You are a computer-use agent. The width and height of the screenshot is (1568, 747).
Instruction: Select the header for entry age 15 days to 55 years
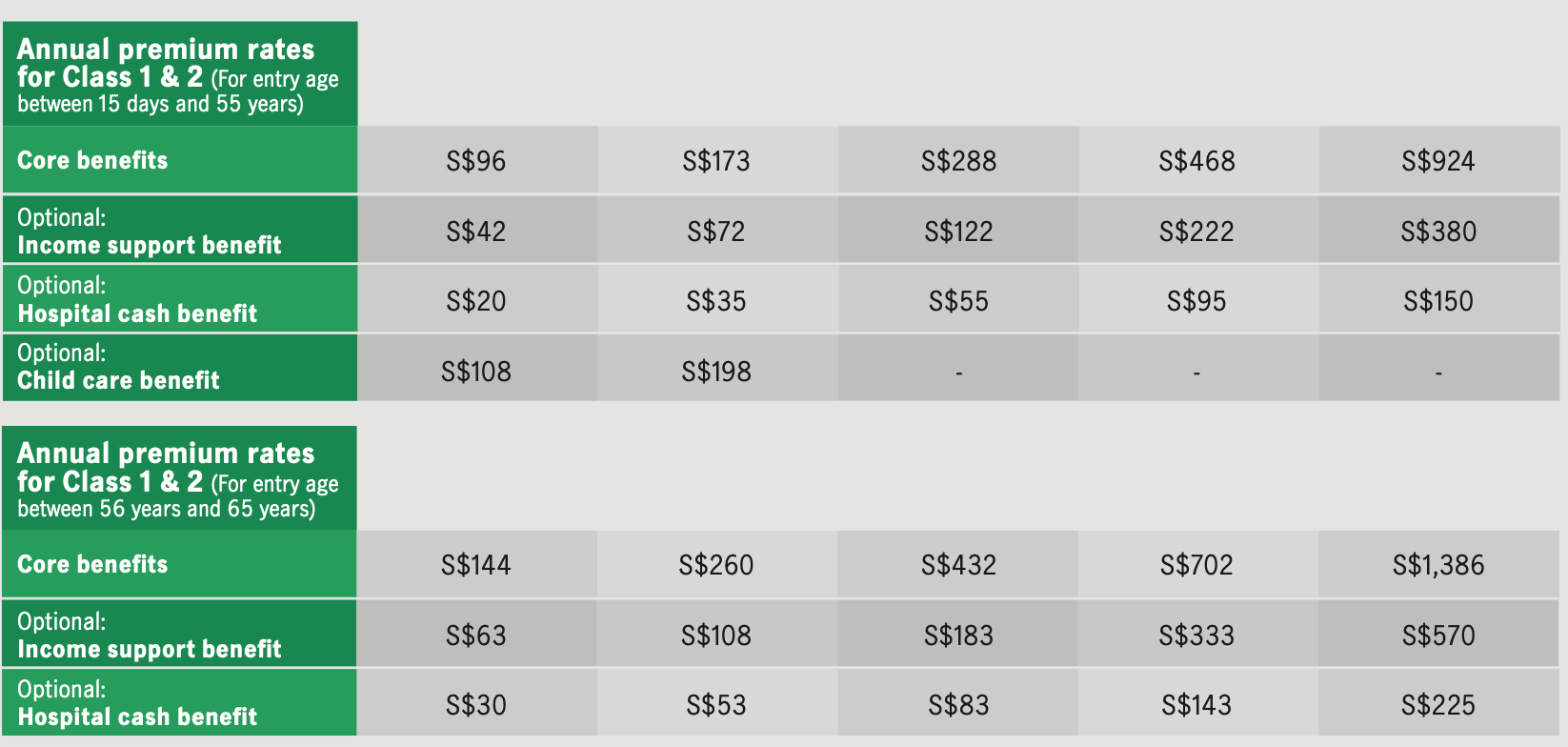point(179,75)
